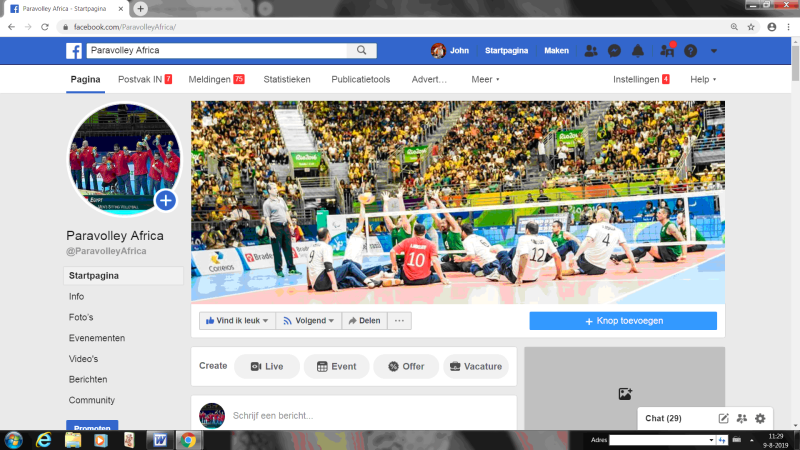
Task: Open a new browser tab
Action: click(x=140, y=9)
